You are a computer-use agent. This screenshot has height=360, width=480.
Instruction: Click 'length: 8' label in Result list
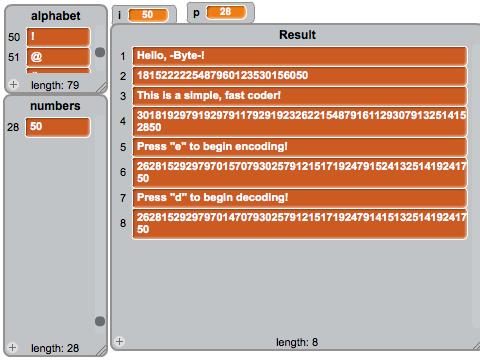point(297,342)
